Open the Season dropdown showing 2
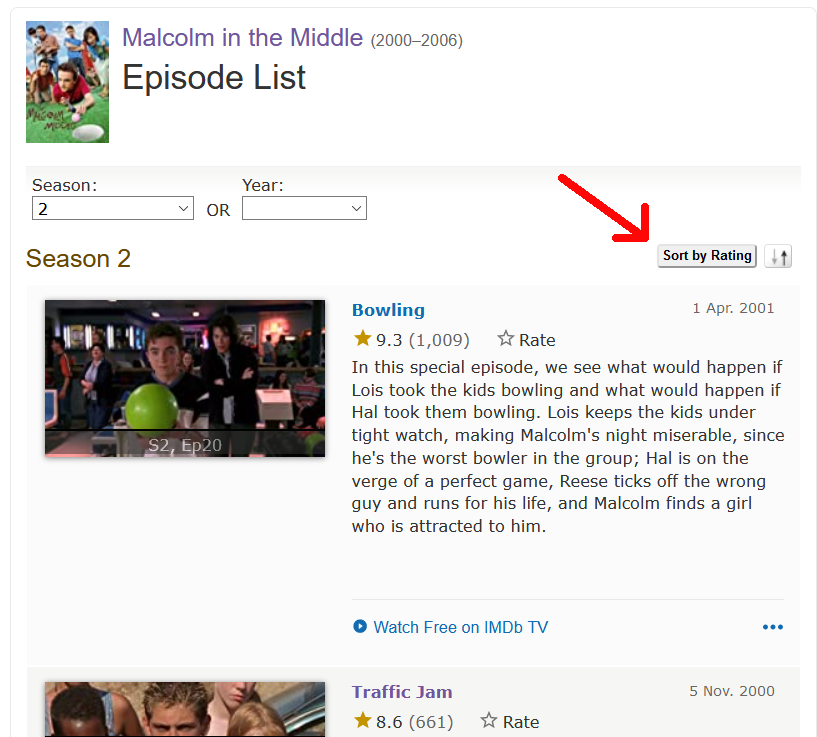 (x=113, y=208)
